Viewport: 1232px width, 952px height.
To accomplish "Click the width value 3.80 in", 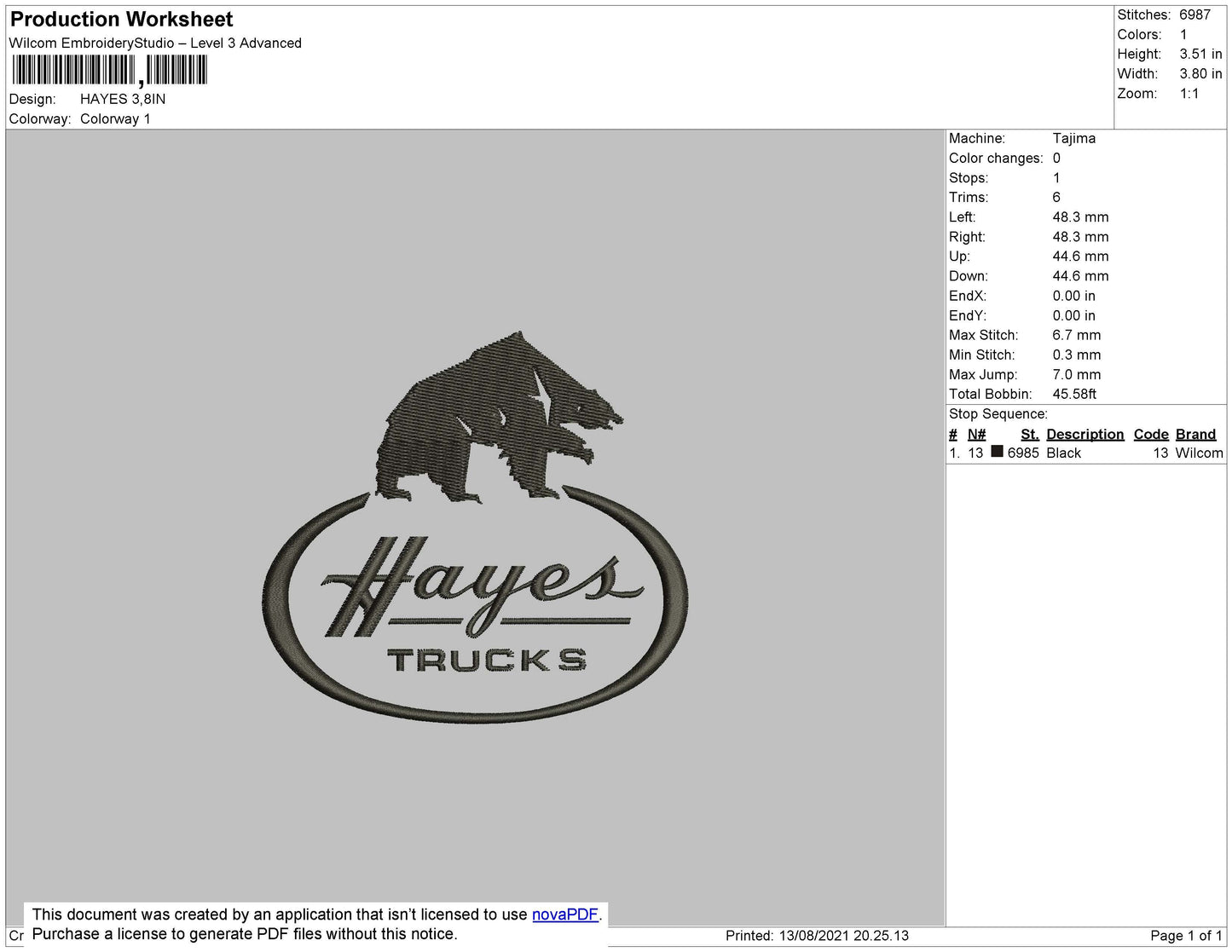I will click(1200, 73).
